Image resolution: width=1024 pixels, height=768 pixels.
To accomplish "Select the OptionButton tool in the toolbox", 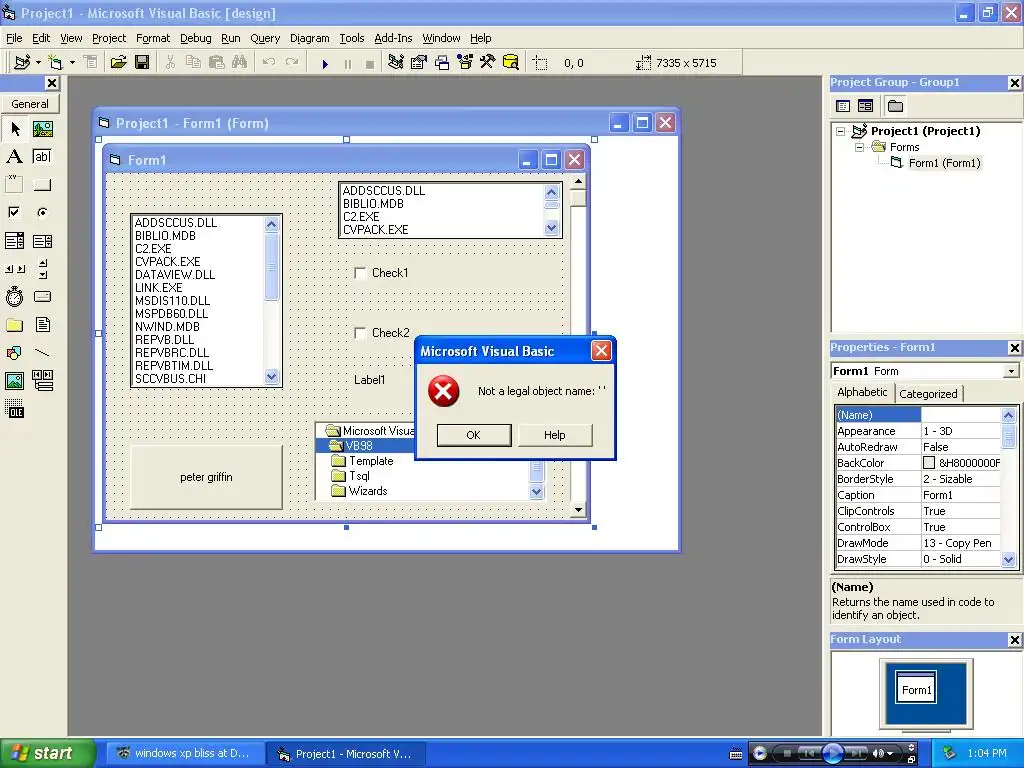I will 42,212.
